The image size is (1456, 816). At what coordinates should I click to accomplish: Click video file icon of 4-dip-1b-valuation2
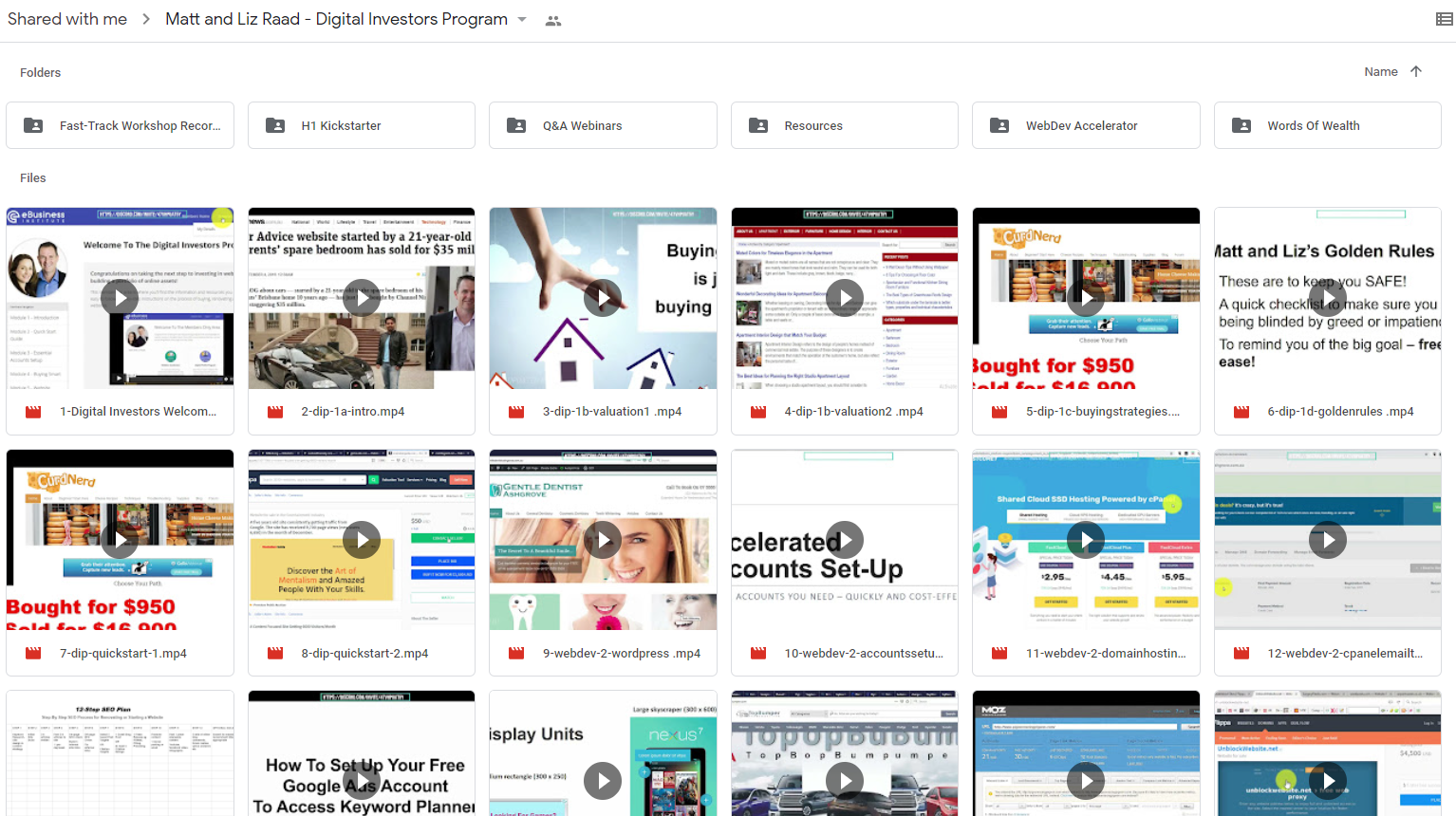(x=758, y=412)
